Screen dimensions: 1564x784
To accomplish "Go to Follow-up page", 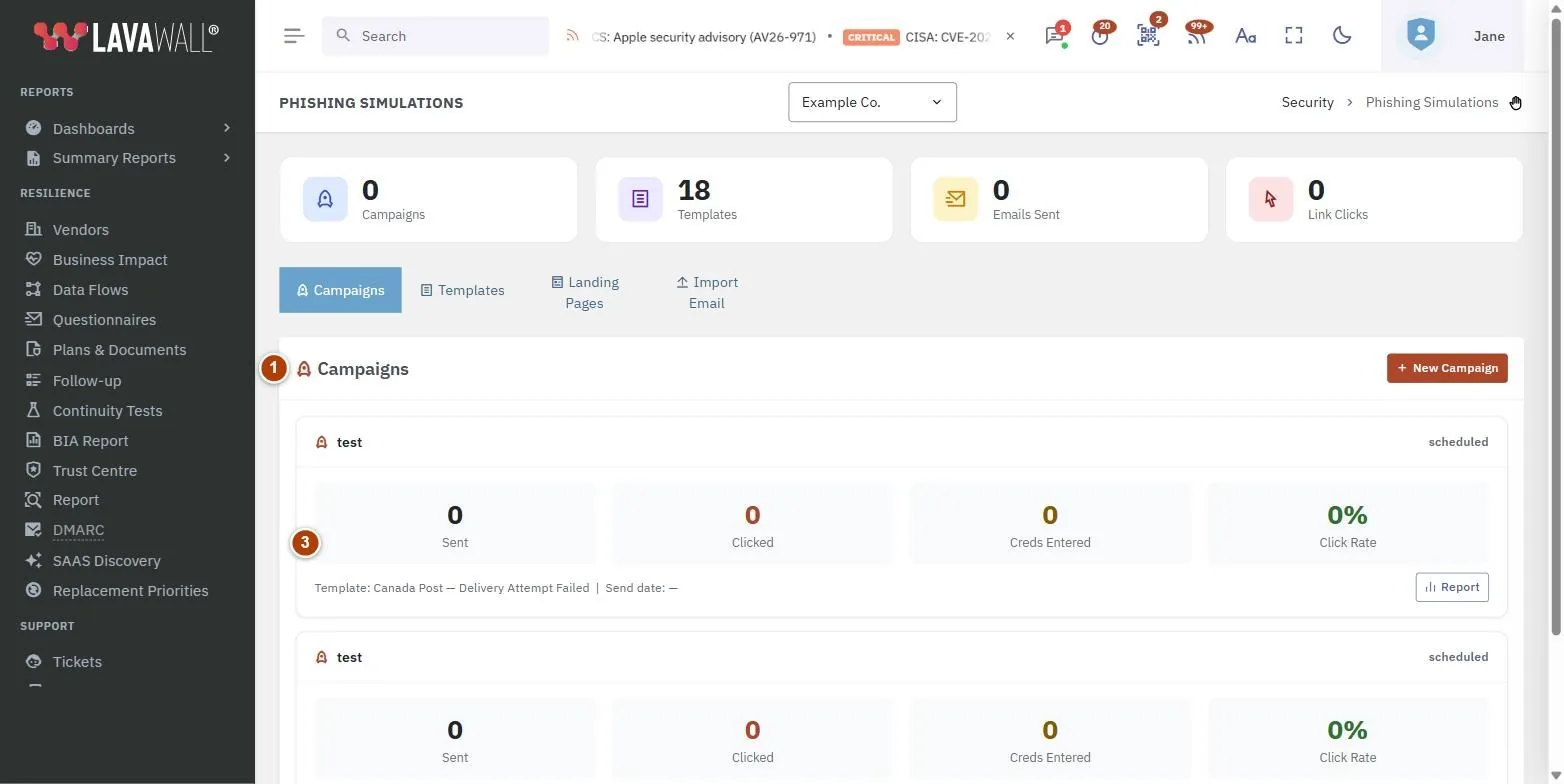I will pyautogui.click(x=87, y=380).
